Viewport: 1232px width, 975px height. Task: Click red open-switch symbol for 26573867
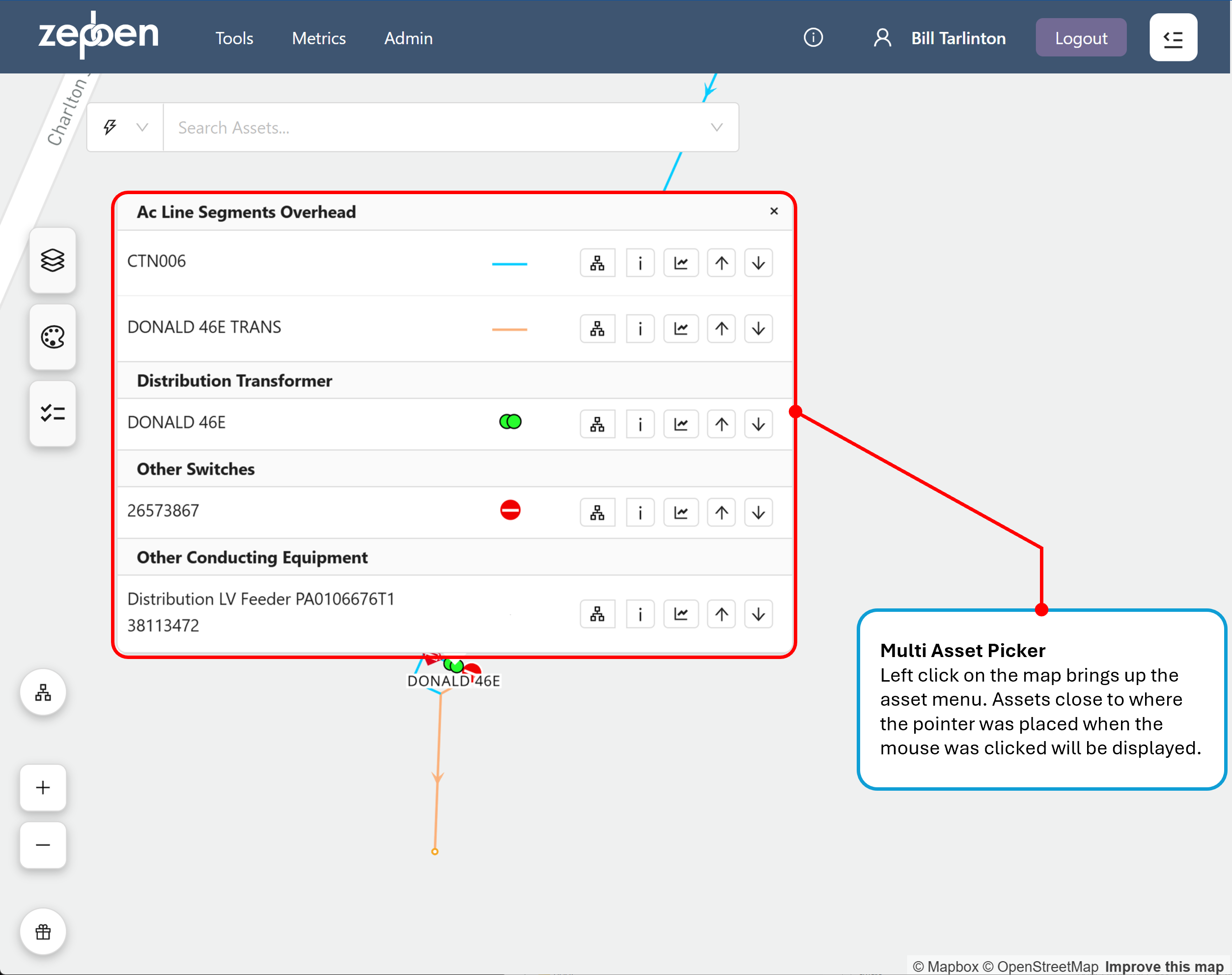510,510
